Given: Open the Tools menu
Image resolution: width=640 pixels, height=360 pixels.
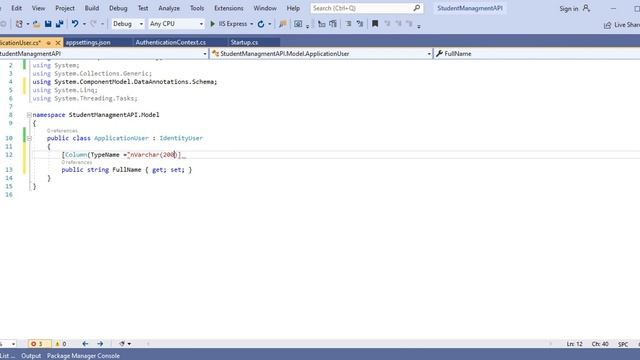Looking at the screenshot, I should pos(197,8).
